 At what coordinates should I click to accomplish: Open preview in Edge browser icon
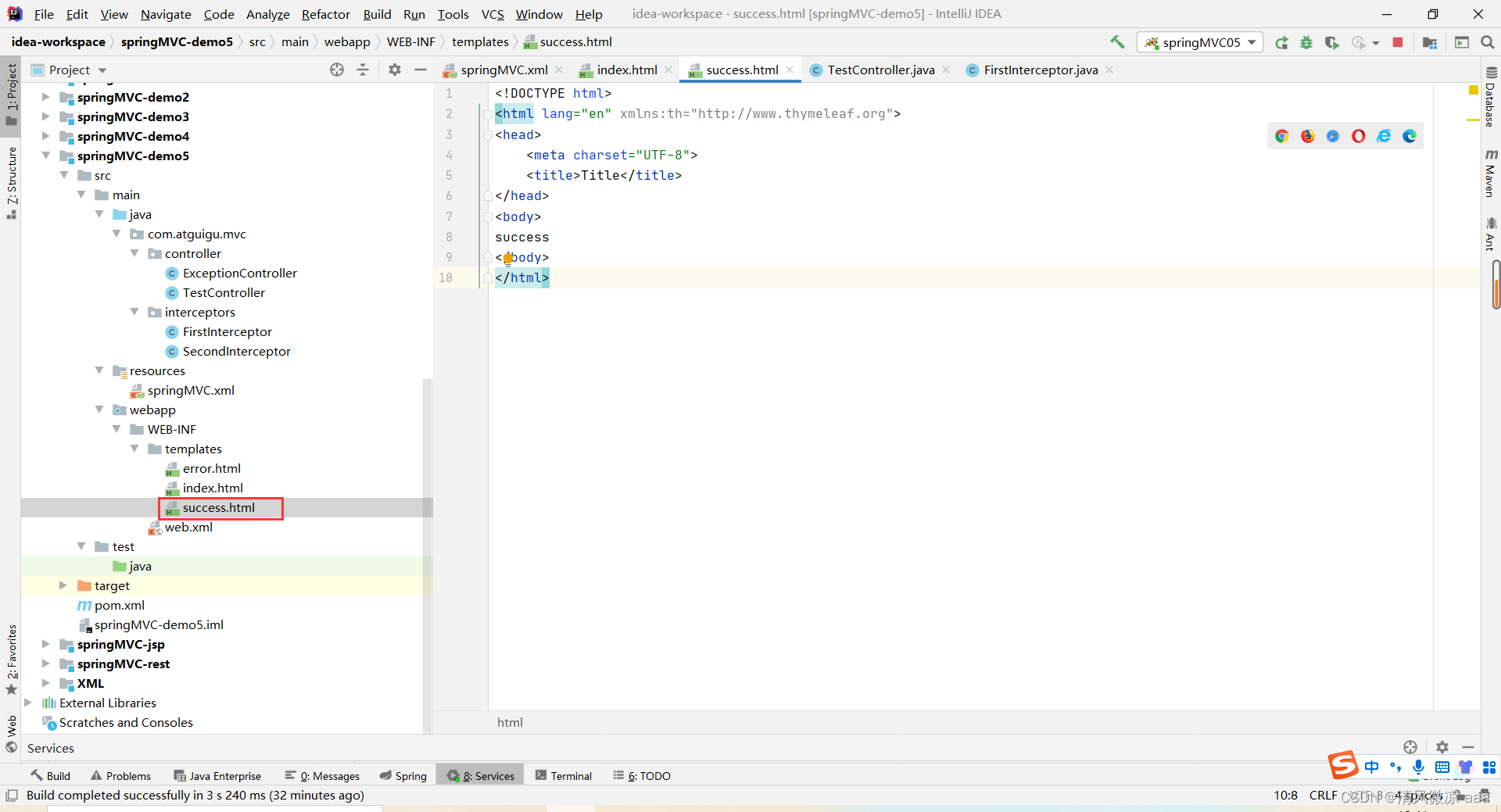1410,136
